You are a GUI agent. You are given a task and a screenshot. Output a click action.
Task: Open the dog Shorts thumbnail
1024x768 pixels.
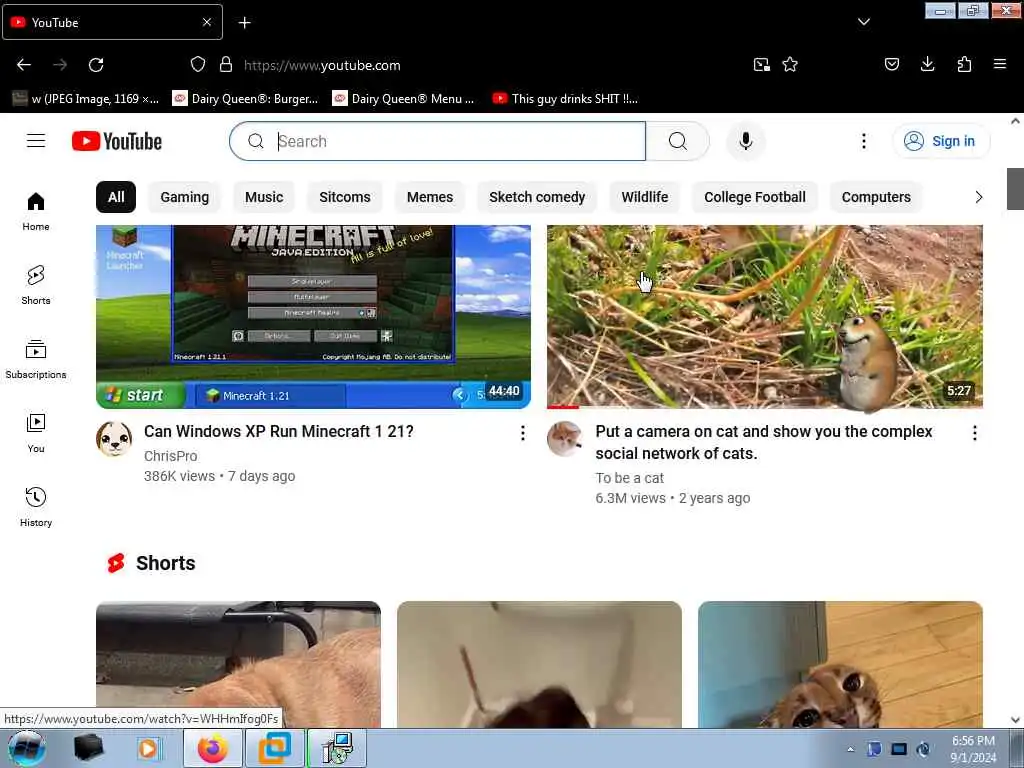pos(238,664)
